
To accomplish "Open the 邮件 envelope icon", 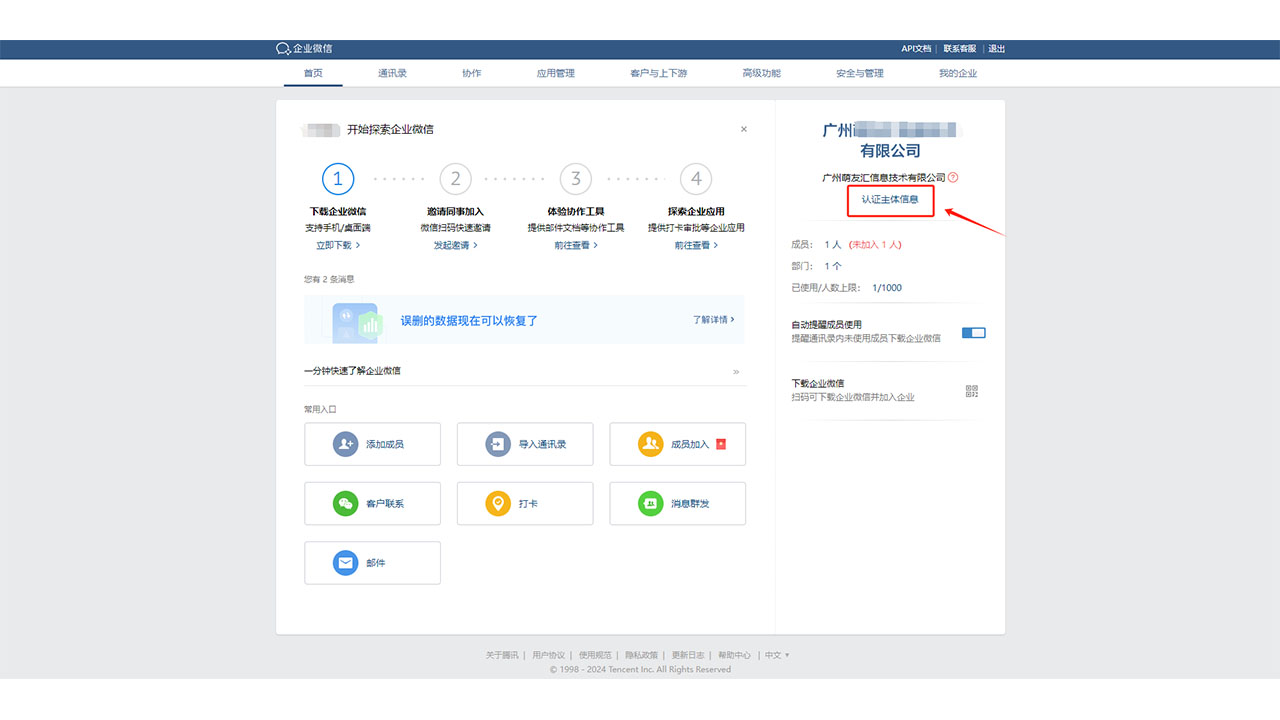I will tap(345, 563).
